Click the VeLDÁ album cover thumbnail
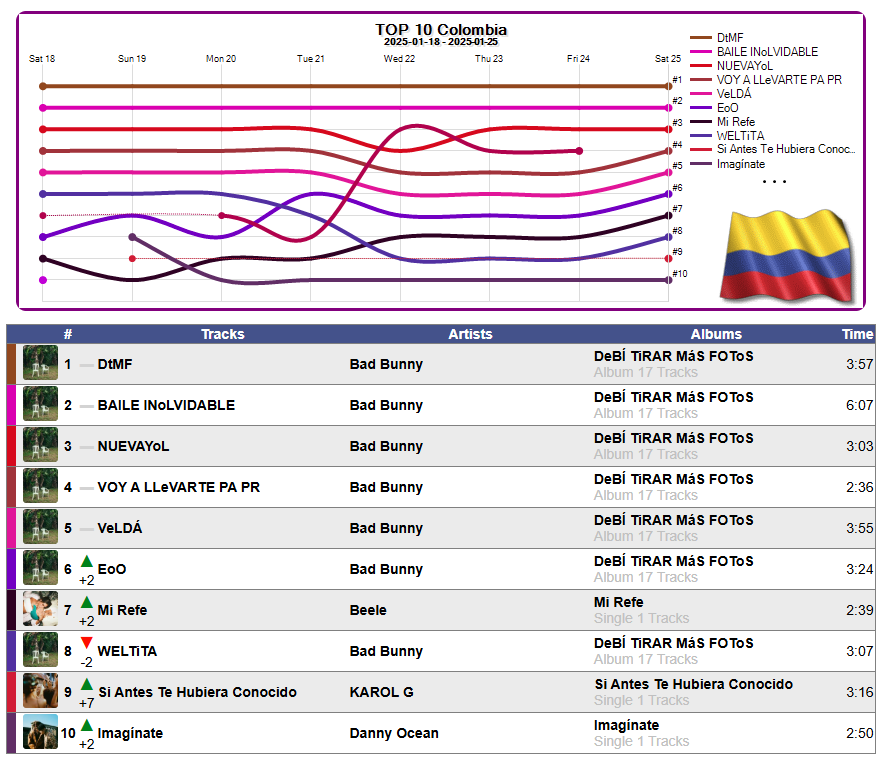 [40, 527]
